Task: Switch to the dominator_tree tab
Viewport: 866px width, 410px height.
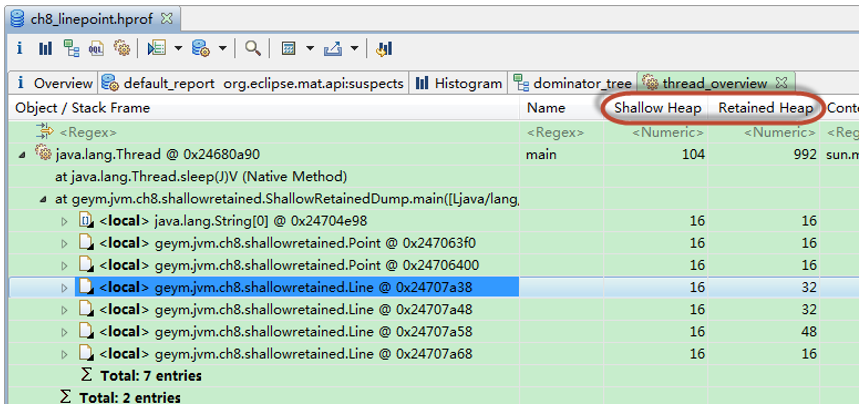Action: pyautogui.click(x=573, y=84)
